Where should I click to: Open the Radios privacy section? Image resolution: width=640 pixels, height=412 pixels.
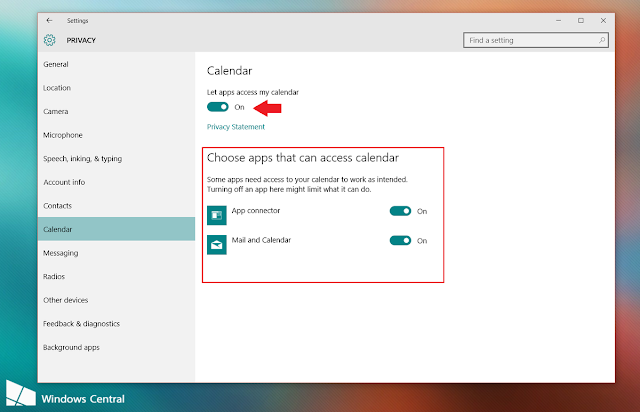[116, 276]
